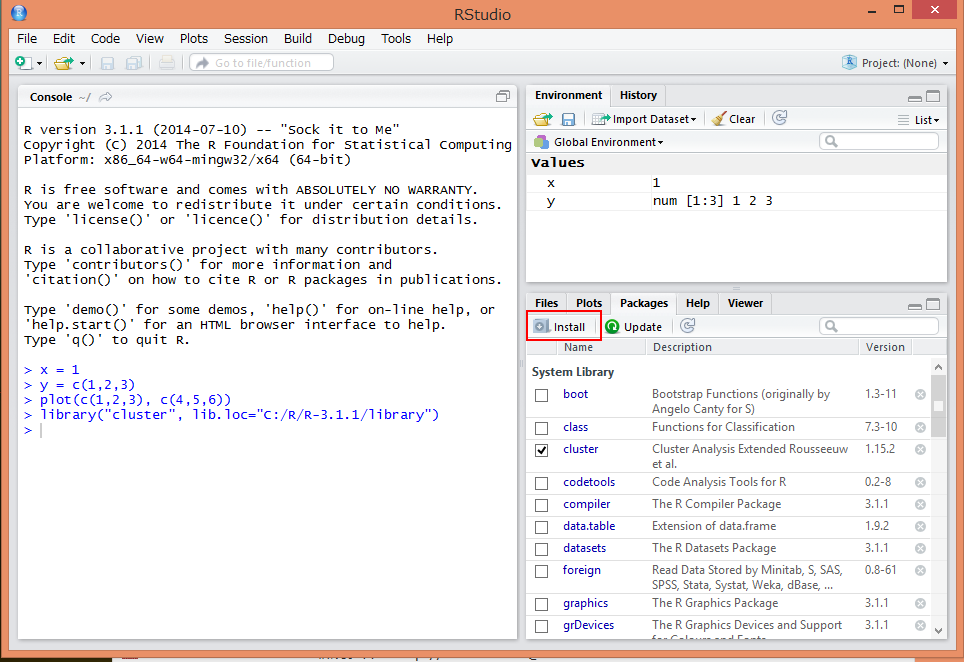The height and width of the screenshot is (662, 964).
Task: Click the Install packages button
Action: pyautogui.click(x=559, y=326)
